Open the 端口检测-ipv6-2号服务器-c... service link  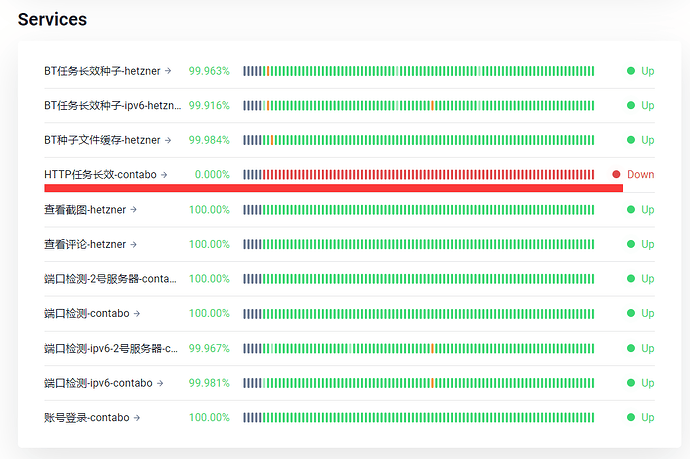click(x=110, y=348)
